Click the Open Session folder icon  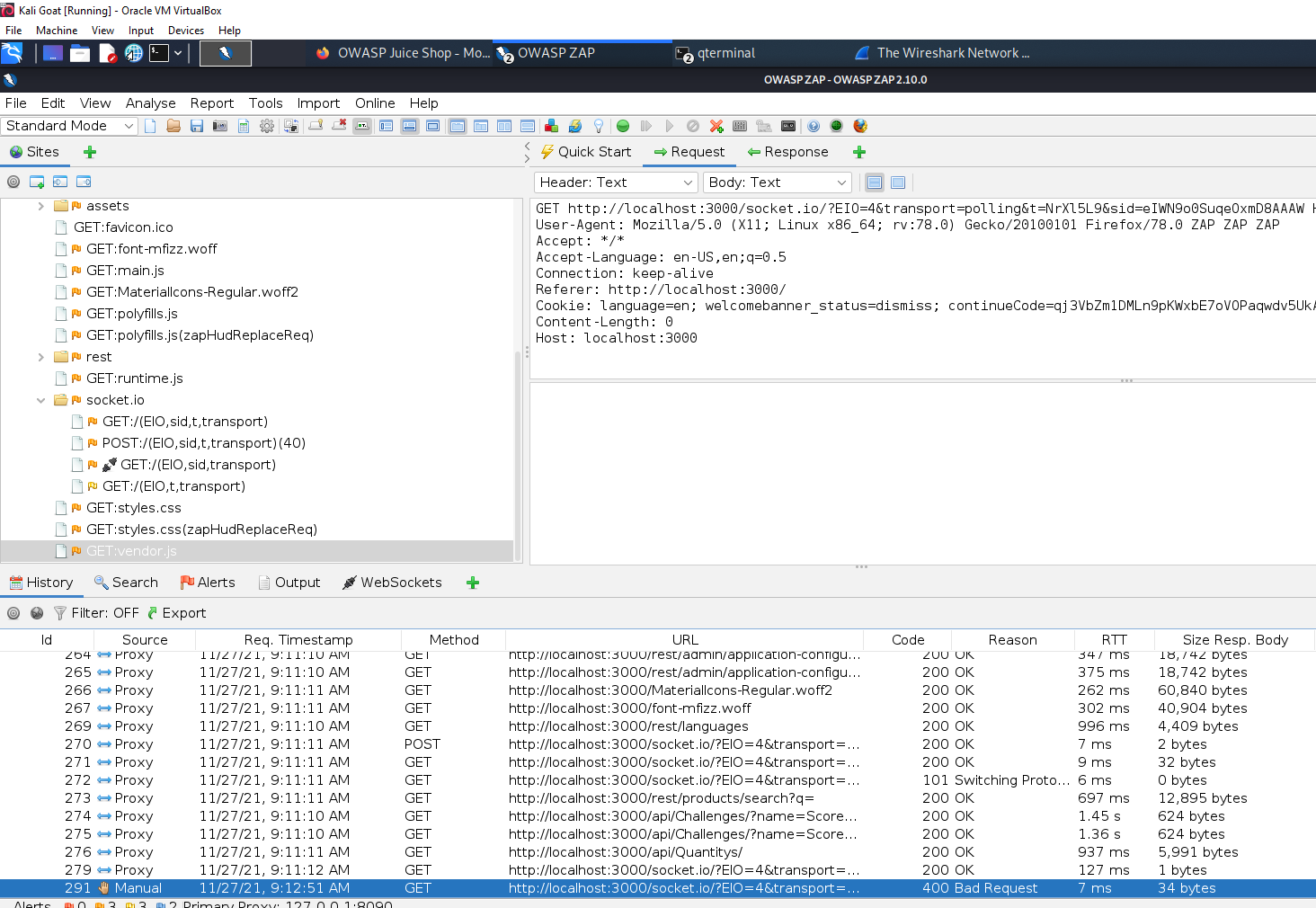tap(173, 126)
